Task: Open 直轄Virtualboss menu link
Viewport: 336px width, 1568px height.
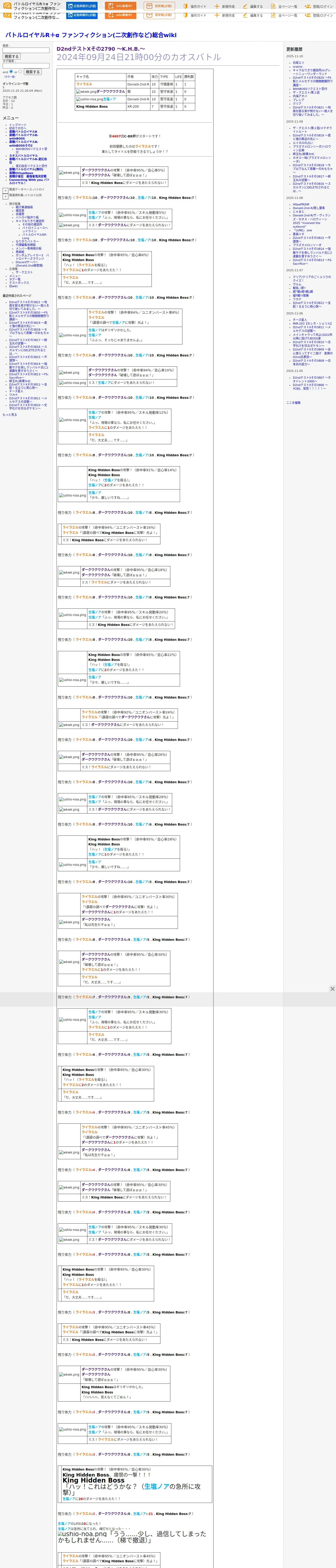Action: (21, 174)
